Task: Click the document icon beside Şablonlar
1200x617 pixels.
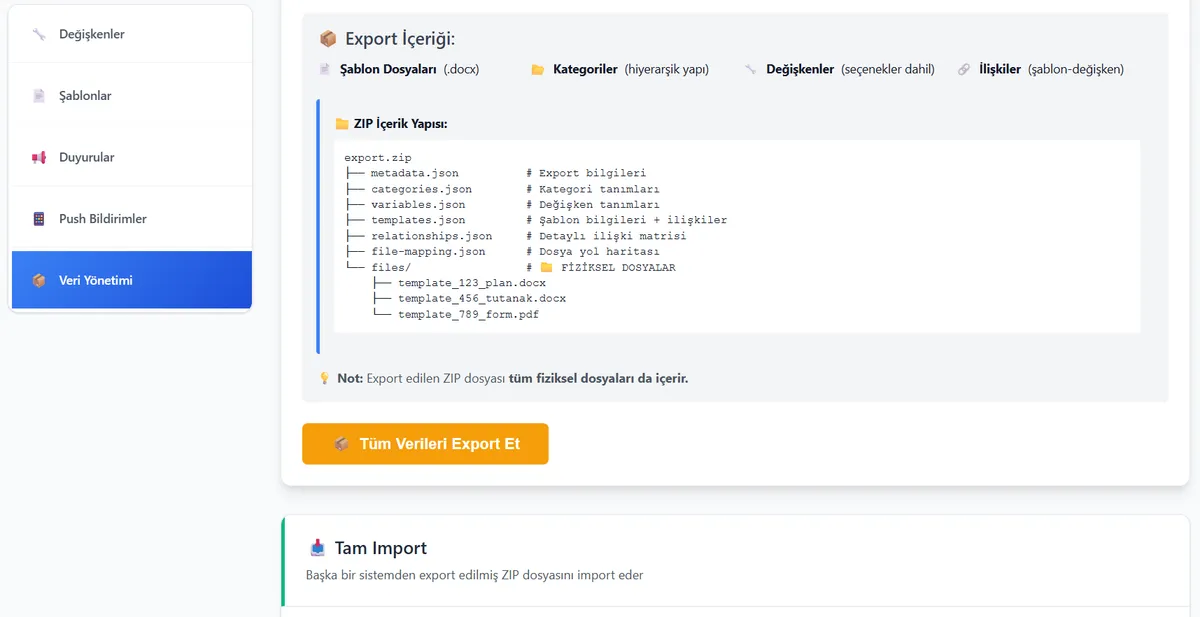Action: coord(39,96)
